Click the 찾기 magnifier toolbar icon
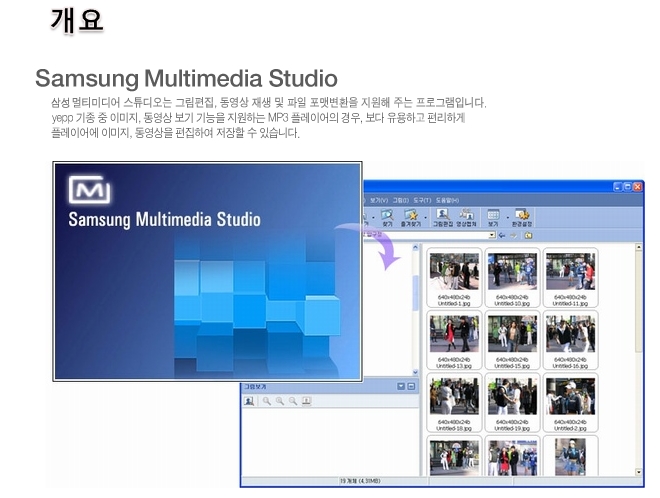Viewport: 660px width, 498px height. coord(387,218)
